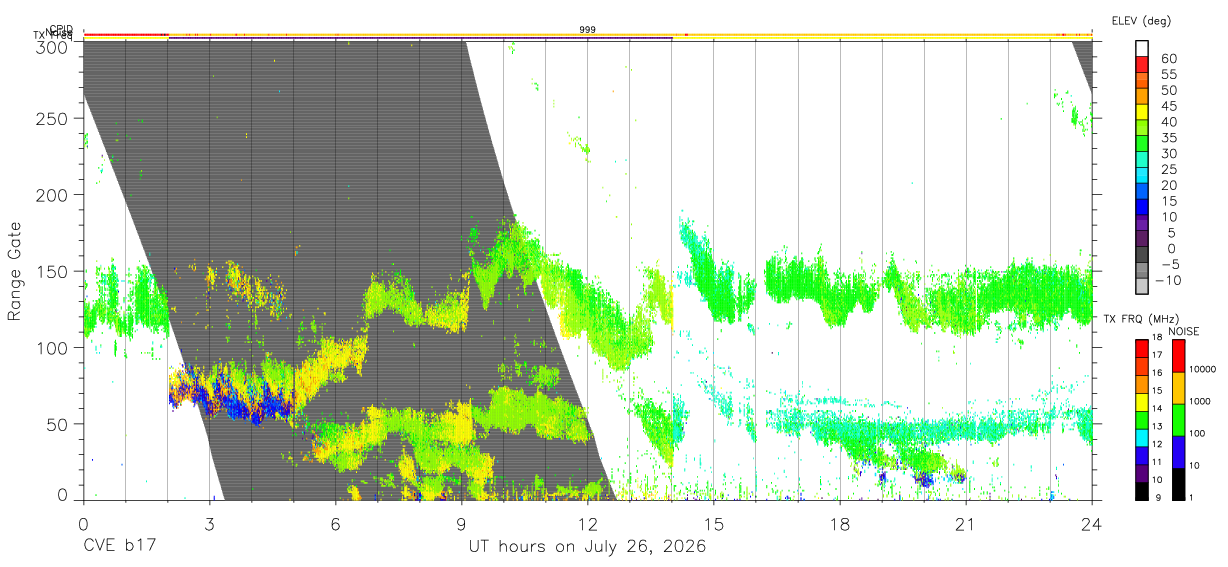Viewport: 1228px width, 567px height.
Task: Click the "60" label on the ELEV scale
Action: tap(1168, 59)
